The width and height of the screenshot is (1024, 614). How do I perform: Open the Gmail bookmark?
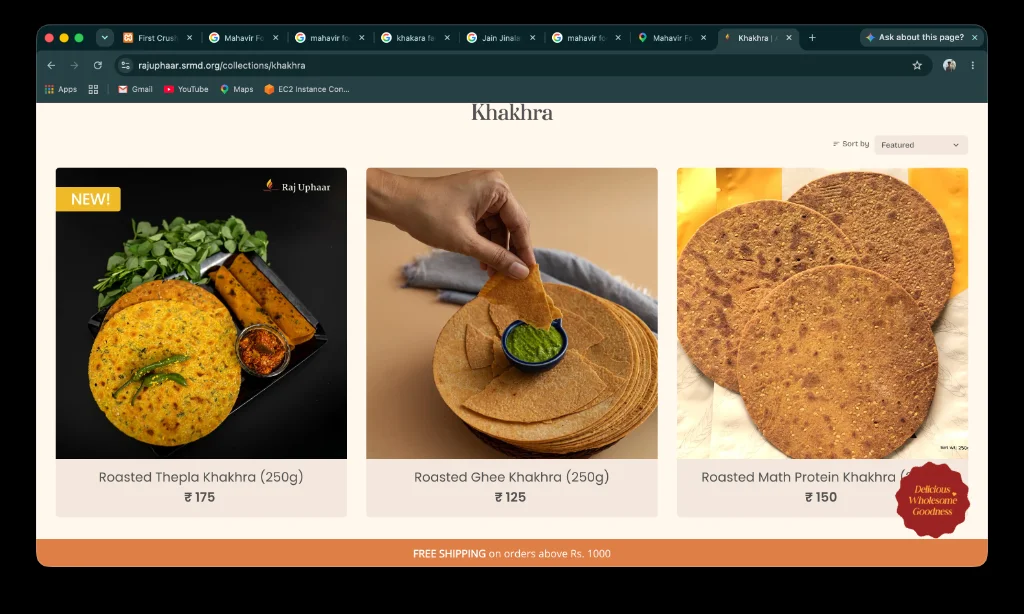coord(135,89)
